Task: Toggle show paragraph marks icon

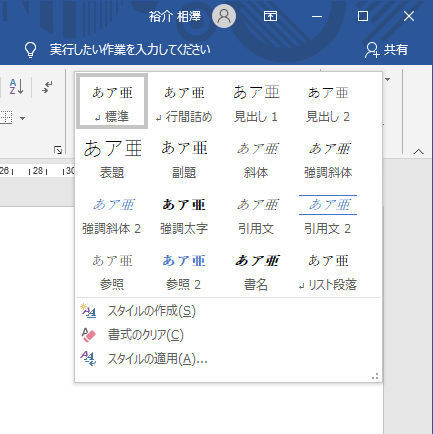Action: coord(47,87)
